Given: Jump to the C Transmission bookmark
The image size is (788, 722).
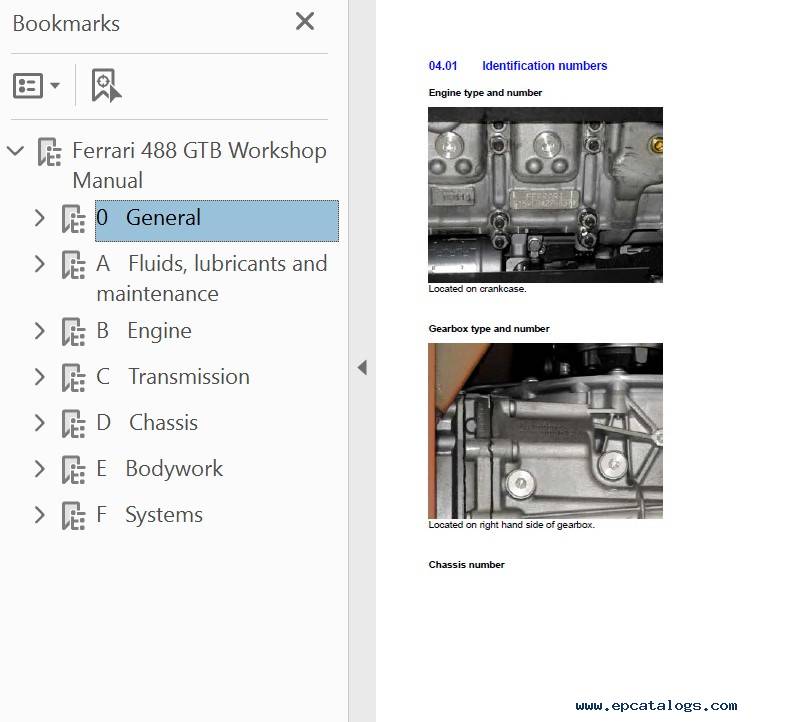Looking at the screenshot, I should pyautogui.click(x=173, y=377).
